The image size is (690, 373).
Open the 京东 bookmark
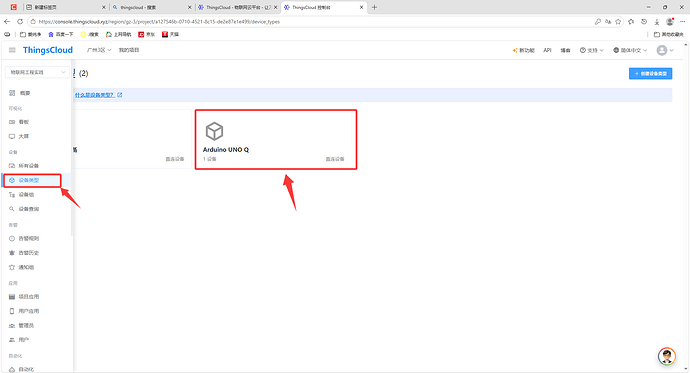tap(147, 34)
